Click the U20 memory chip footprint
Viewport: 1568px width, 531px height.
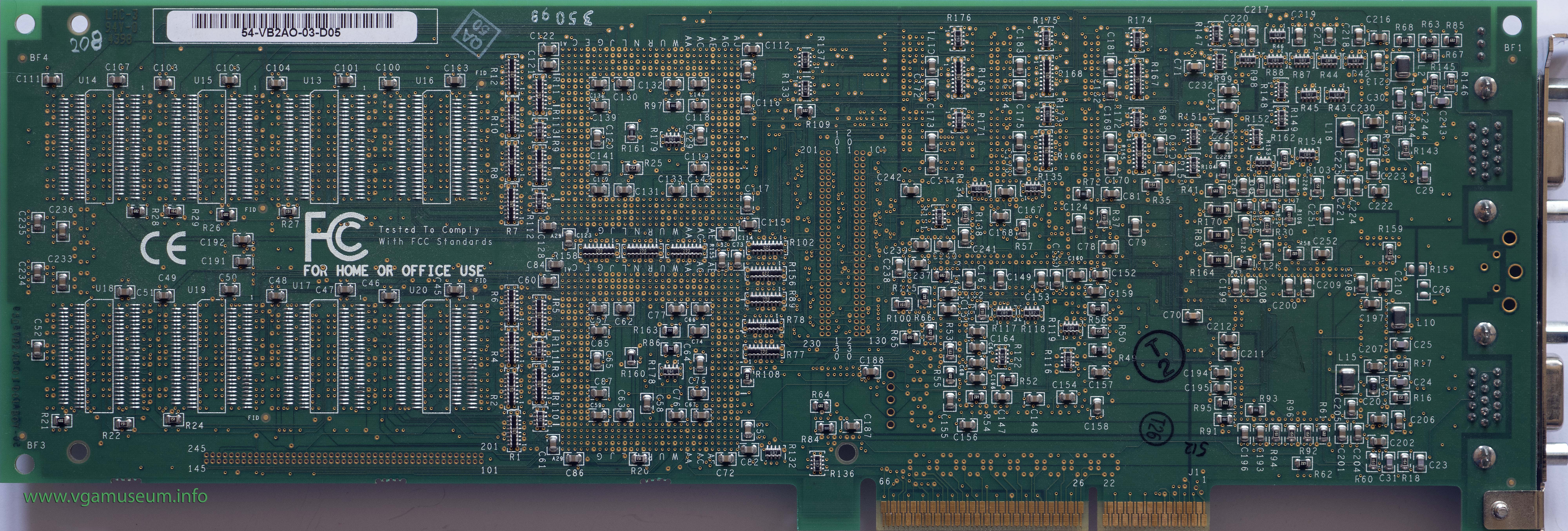click(x=436, y=356)
